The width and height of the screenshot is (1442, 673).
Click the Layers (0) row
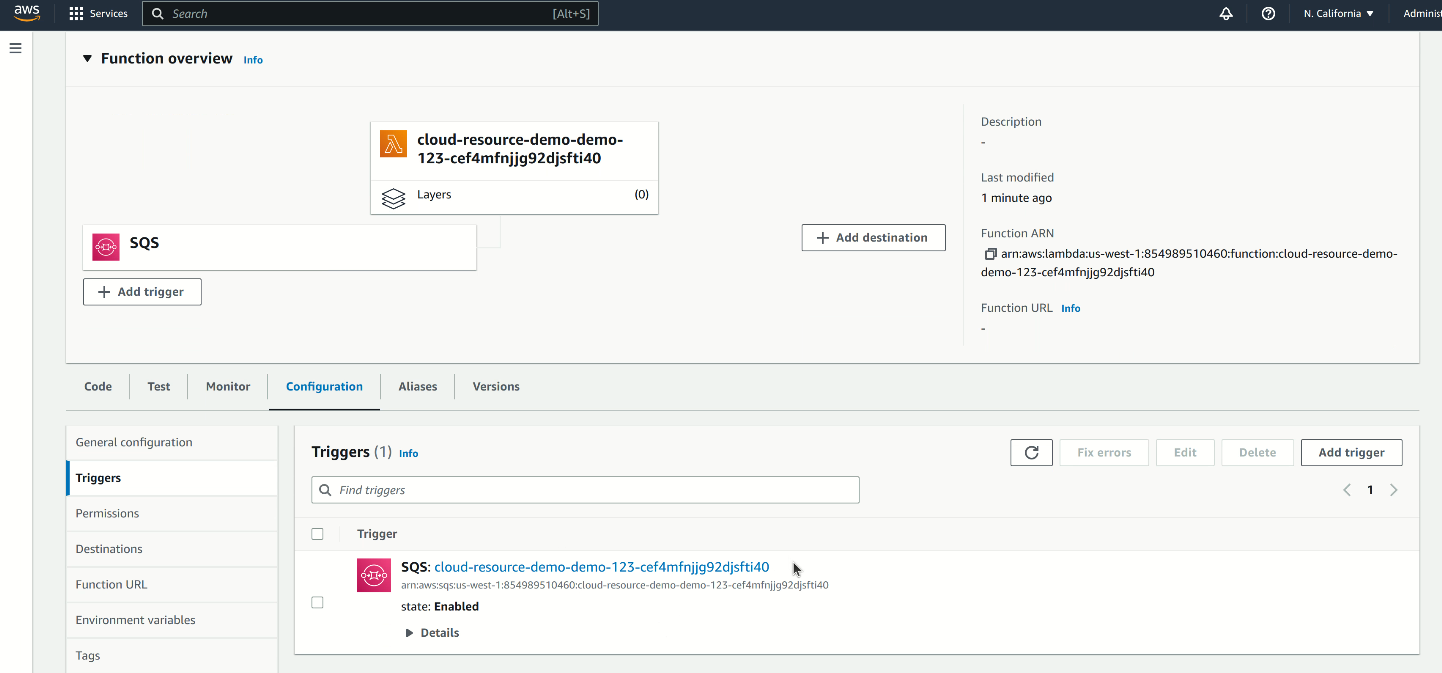[x=514, y=196]
